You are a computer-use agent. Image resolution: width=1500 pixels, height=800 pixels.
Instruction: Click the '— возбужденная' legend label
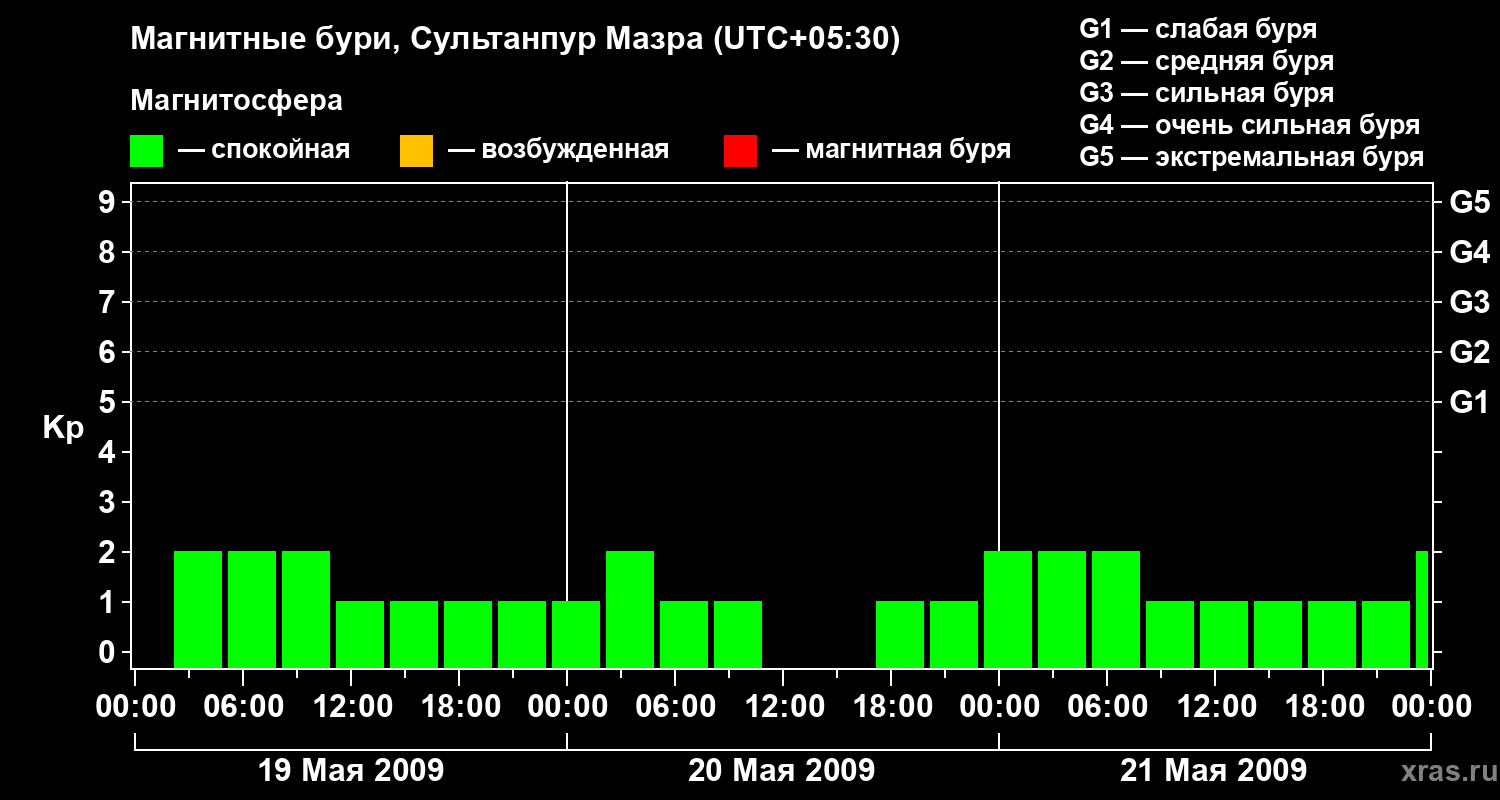click(558, 151)
